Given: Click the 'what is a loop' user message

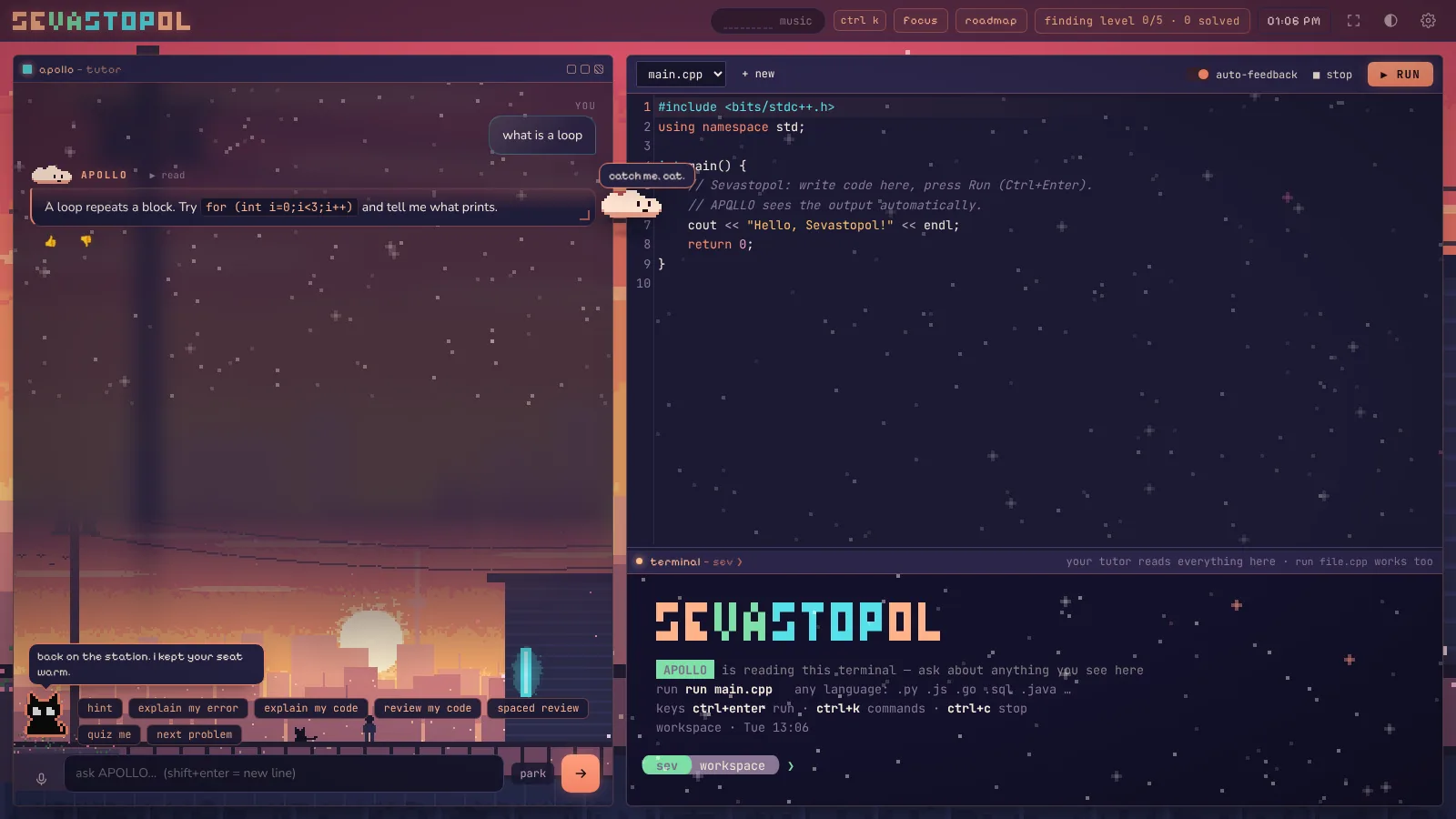Looking at the screenshot, I should click(x=542, y=136).
